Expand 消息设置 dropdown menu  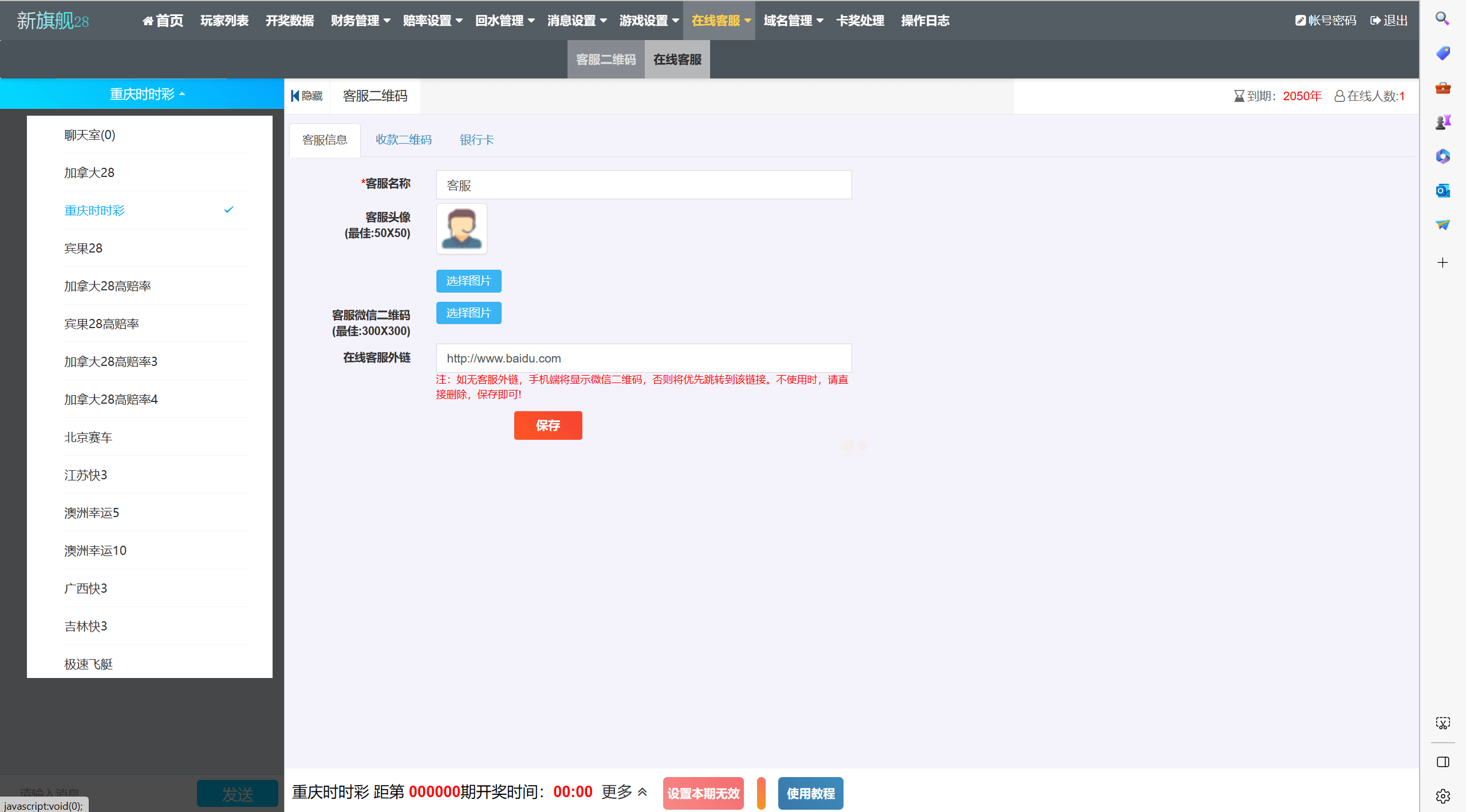point(577,21)
